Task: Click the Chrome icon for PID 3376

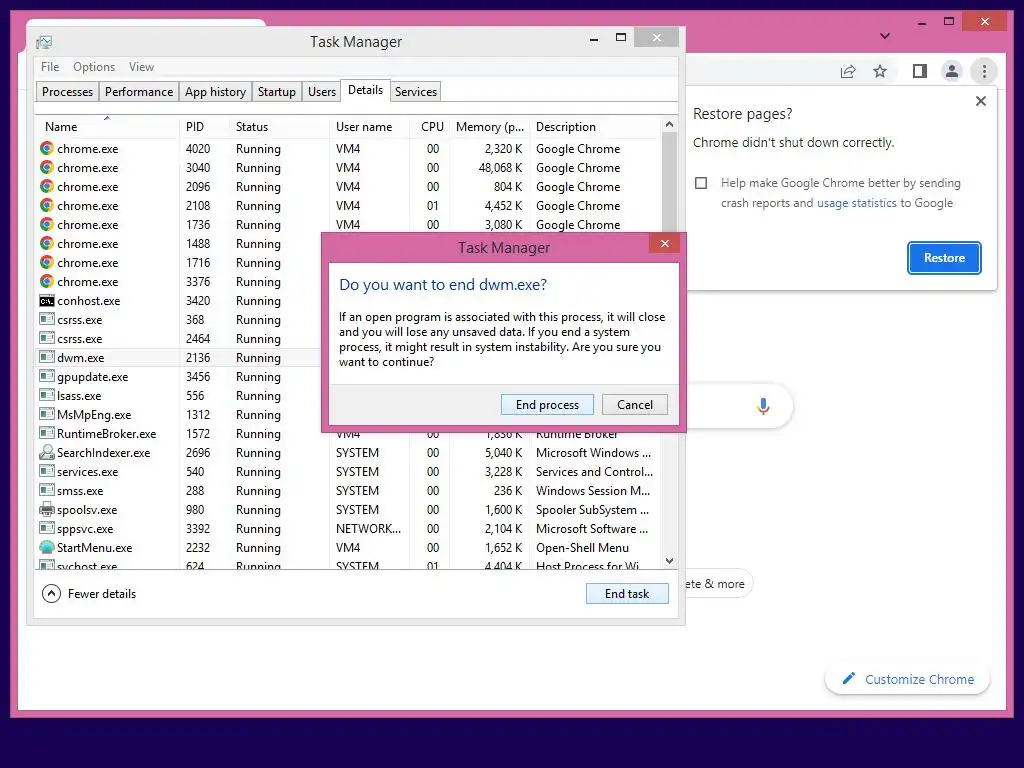Action: 46,281
